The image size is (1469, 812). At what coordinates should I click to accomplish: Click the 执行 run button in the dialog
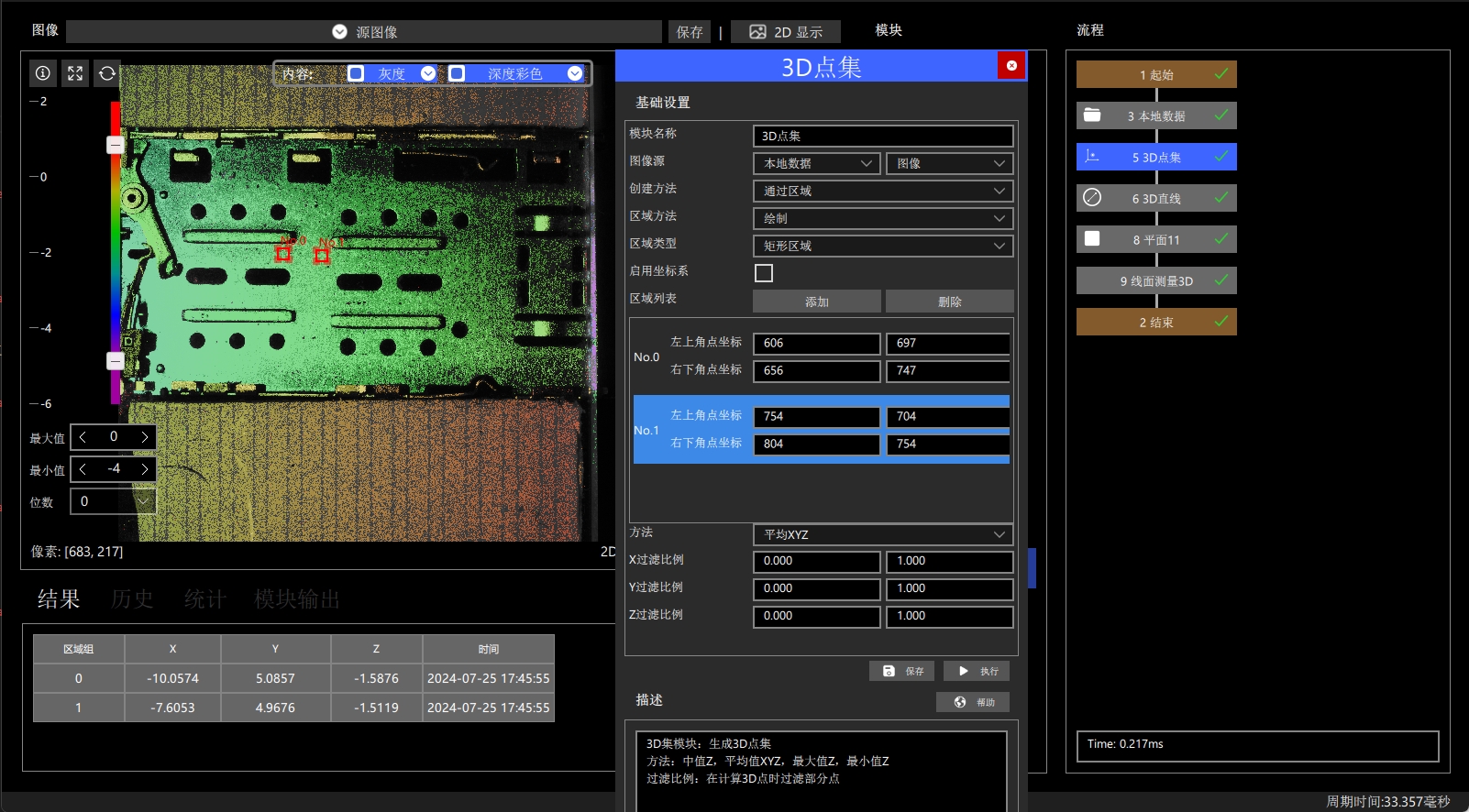coord(977,671)
